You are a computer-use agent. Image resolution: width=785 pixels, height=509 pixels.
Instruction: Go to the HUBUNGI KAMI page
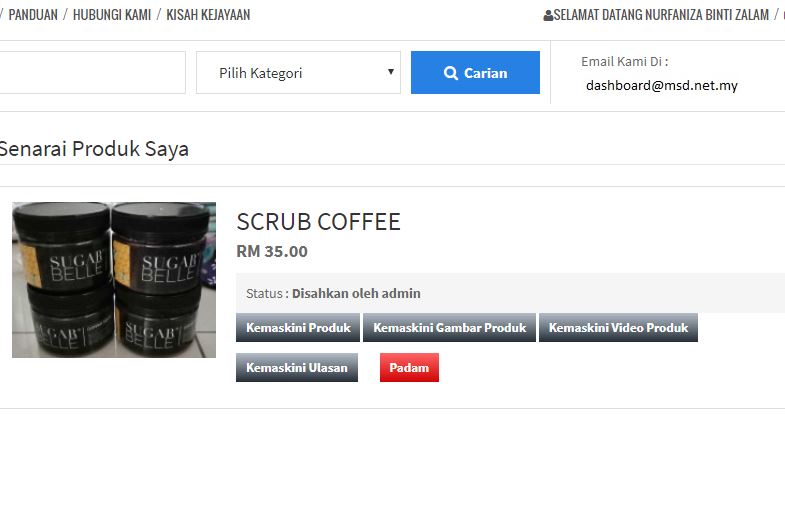click(112, 15)
